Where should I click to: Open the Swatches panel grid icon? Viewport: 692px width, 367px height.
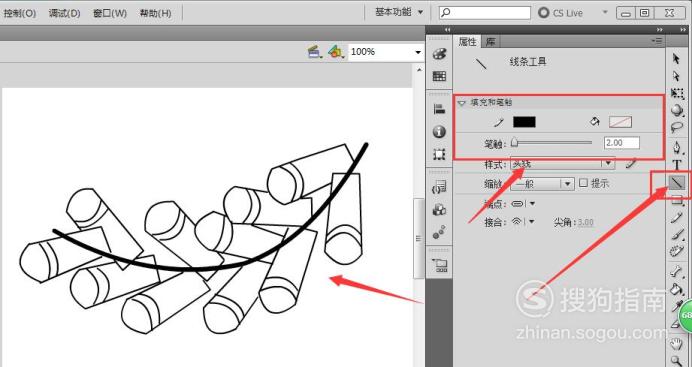click(439, 76)
